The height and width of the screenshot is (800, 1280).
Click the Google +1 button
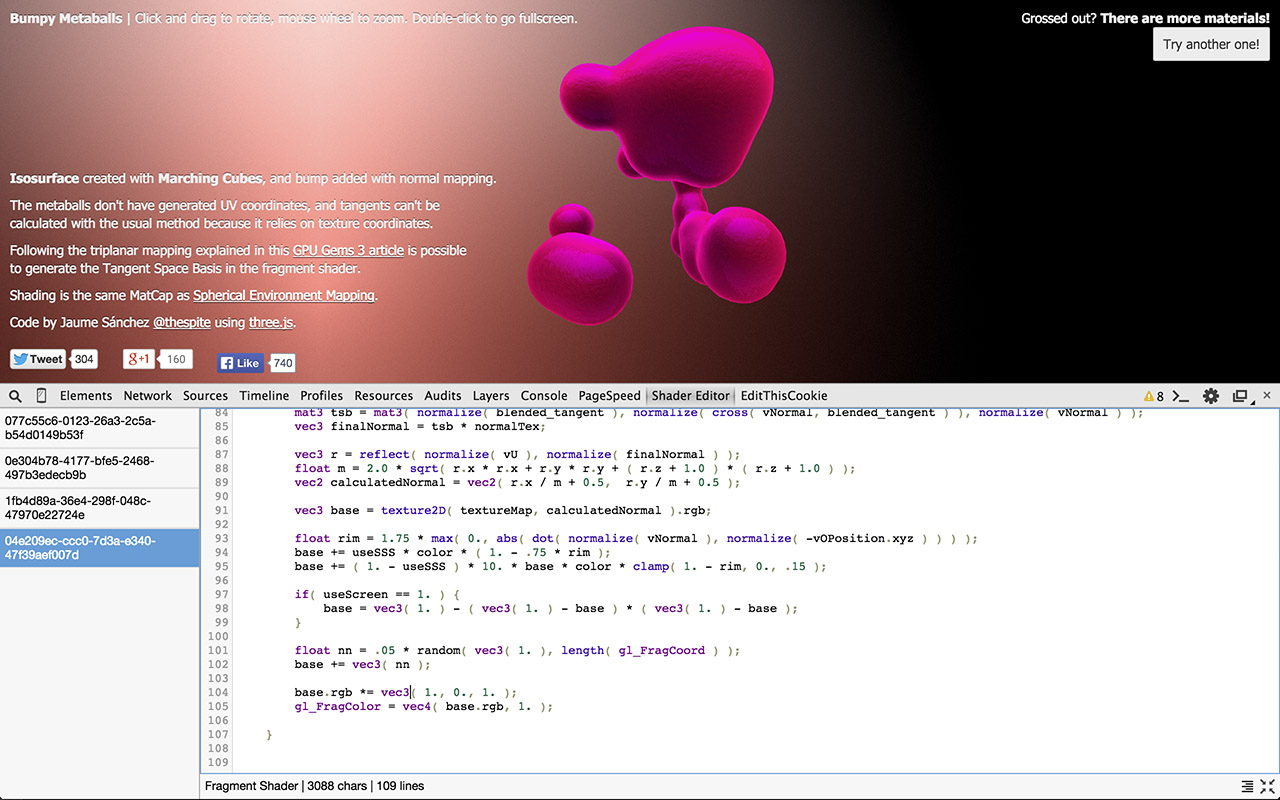138,359
